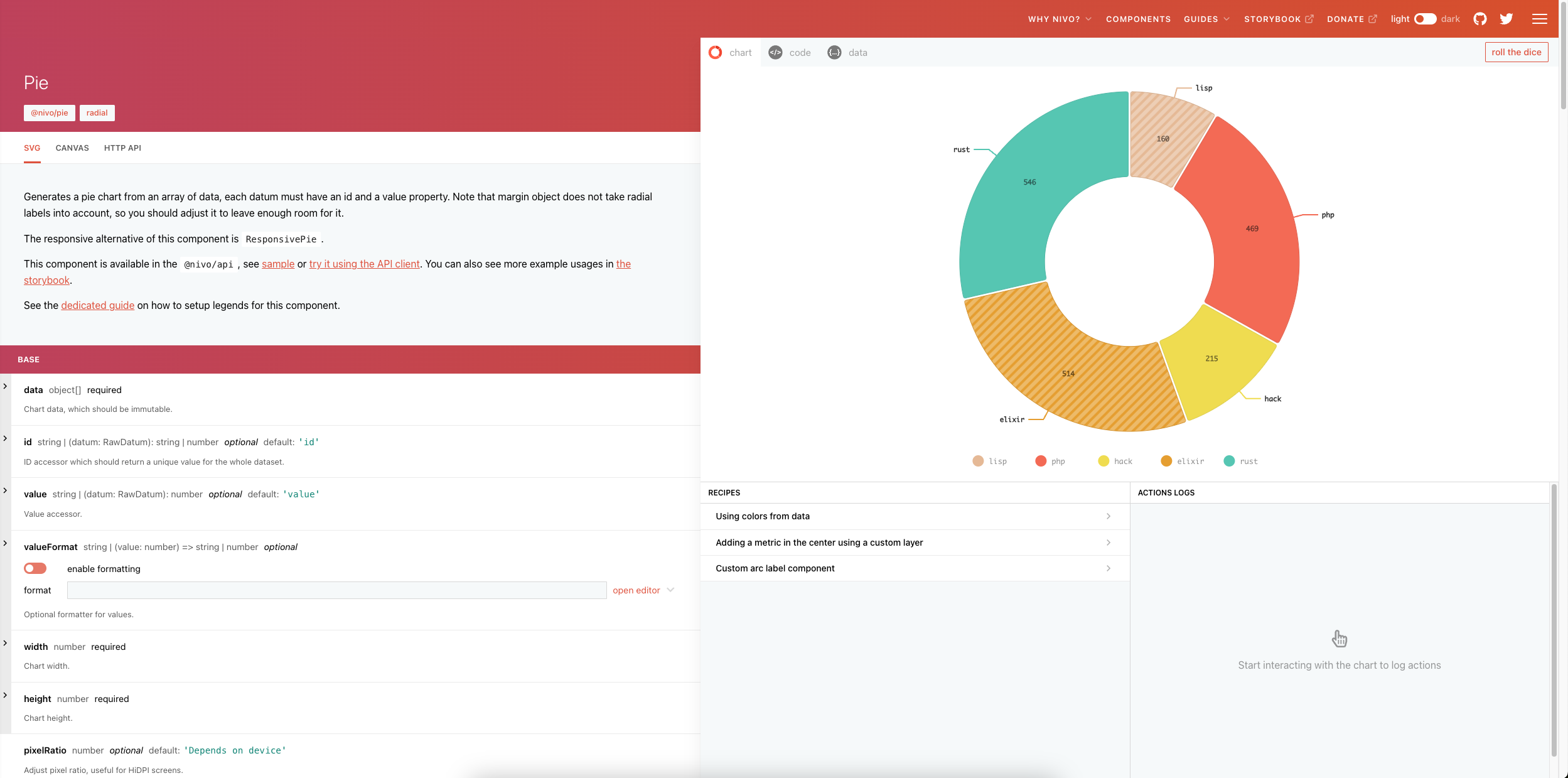Viewport: 1568px width, 778px height.
Task: Enable the valueFormat formatting switch
Action: tap(35, 568)
